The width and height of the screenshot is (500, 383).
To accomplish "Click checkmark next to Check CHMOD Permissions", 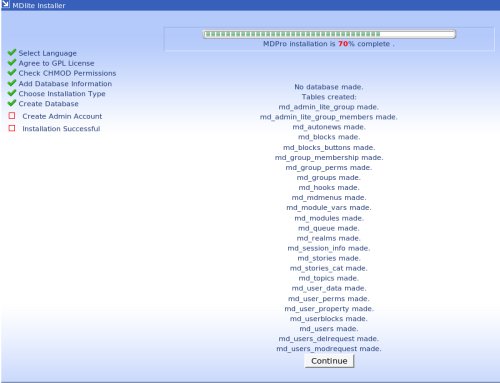I will pyautogui.click(x=12, y=72).
